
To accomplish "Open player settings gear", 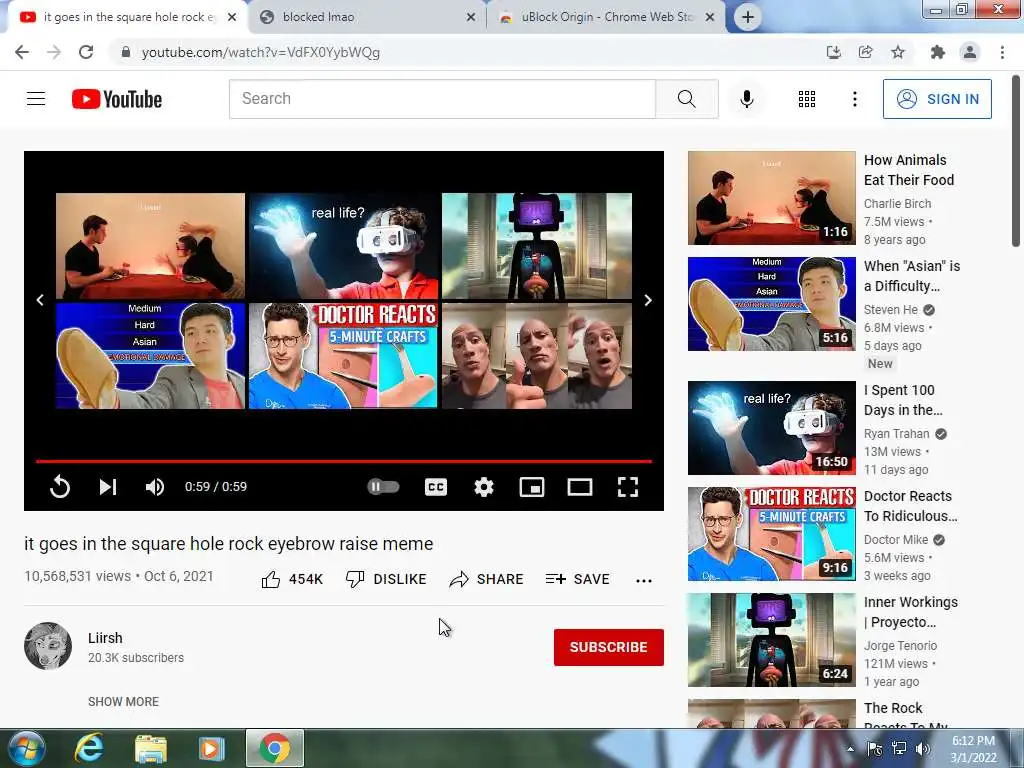I will (484, 487).
